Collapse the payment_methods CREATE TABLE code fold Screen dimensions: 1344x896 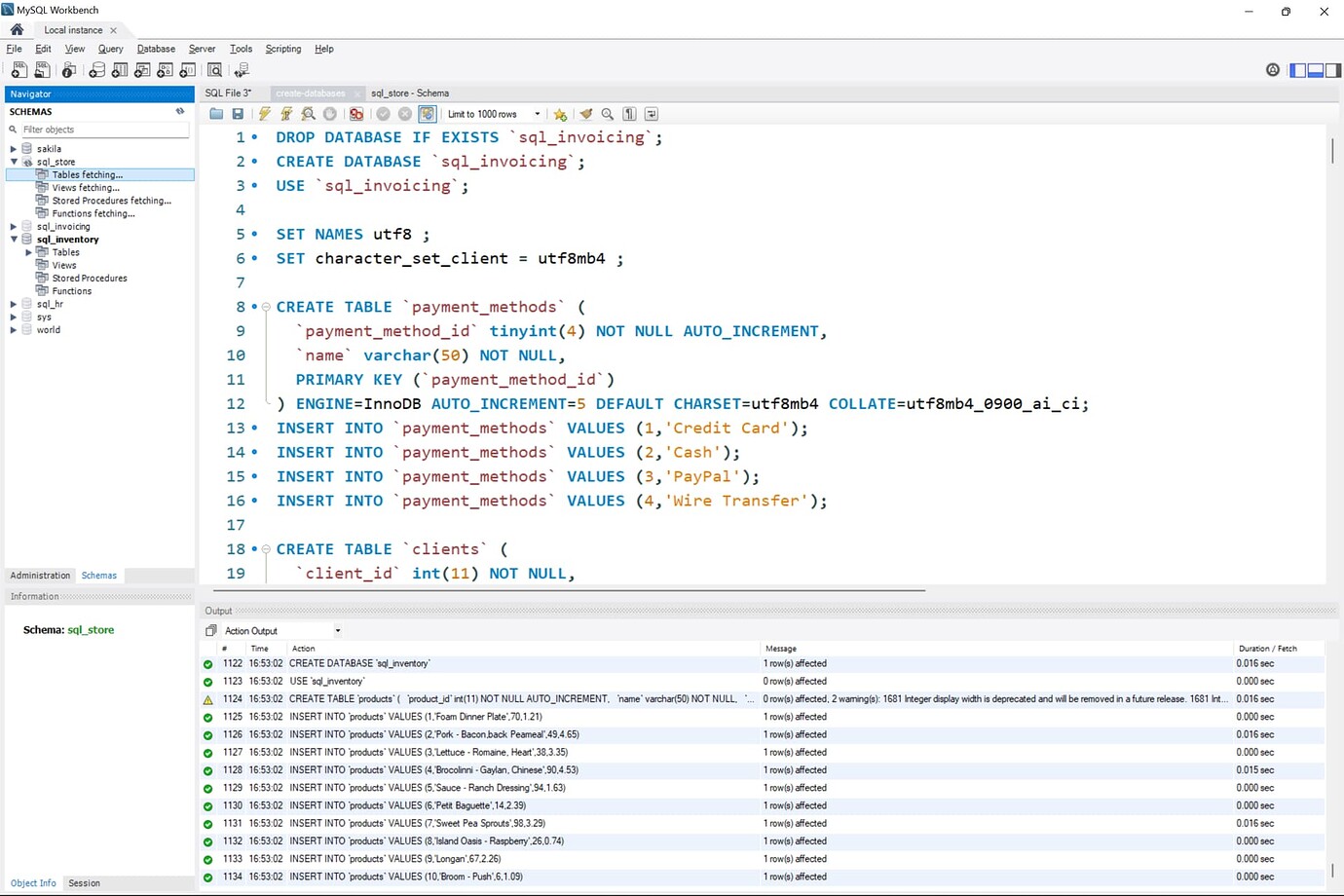pos(266,307)
